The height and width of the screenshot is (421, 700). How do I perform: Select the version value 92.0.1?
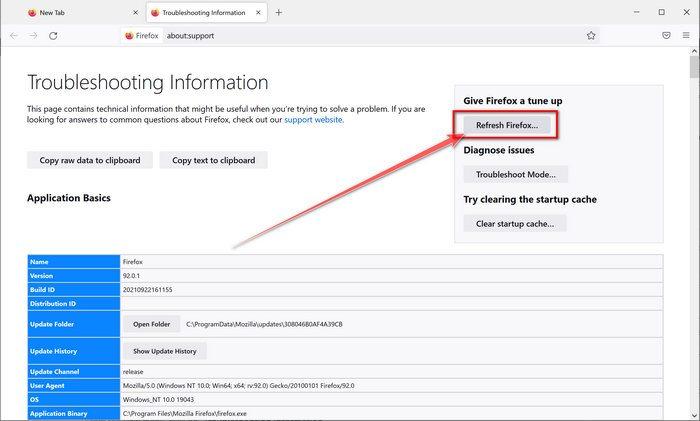point(131,276)
